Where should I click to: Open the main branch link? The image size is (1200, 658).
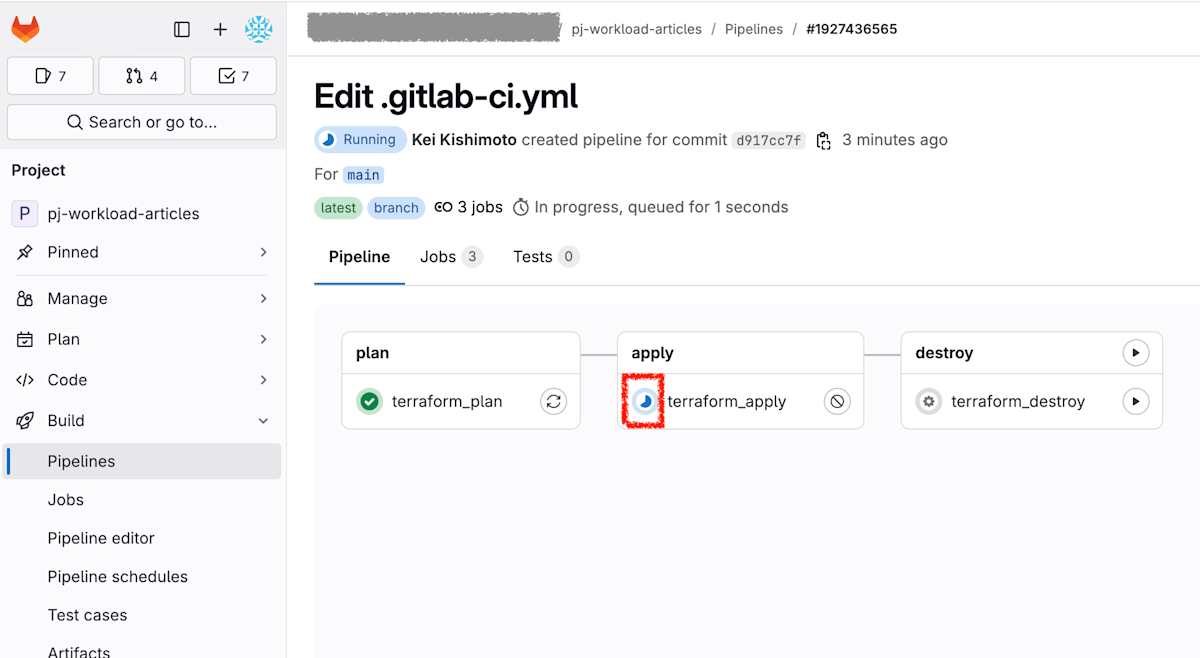point(363,175)
